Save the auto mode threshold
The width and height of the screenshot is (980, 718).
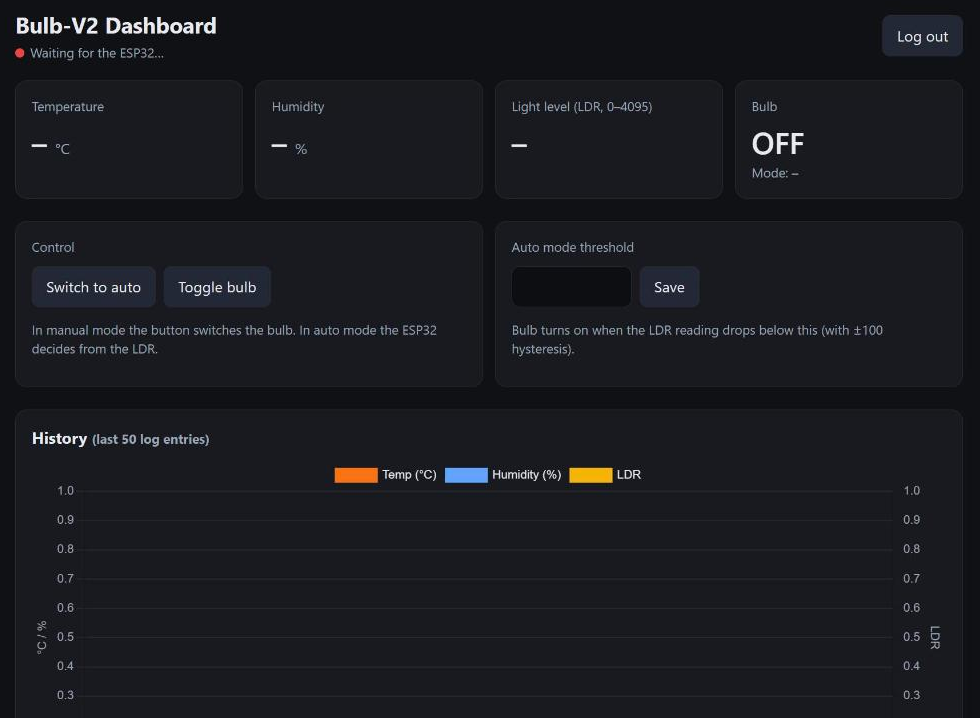click(669, 287)
